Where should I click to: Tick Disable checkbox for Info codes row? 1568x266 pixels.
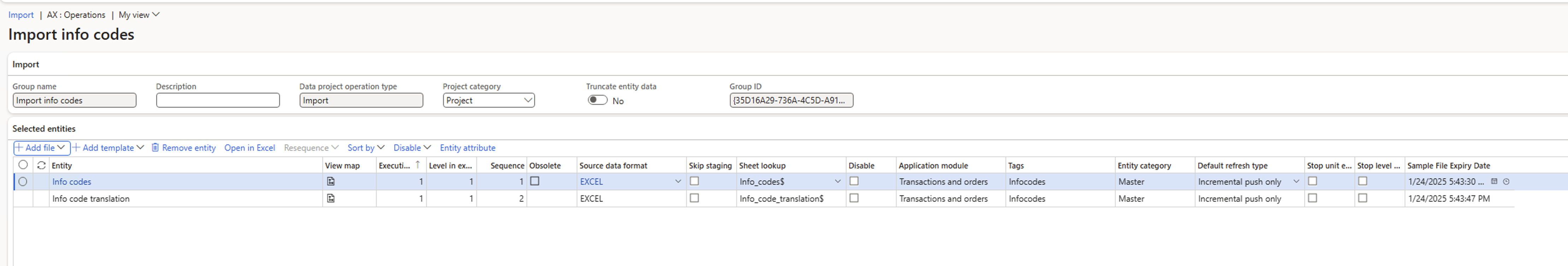[854, 181]
